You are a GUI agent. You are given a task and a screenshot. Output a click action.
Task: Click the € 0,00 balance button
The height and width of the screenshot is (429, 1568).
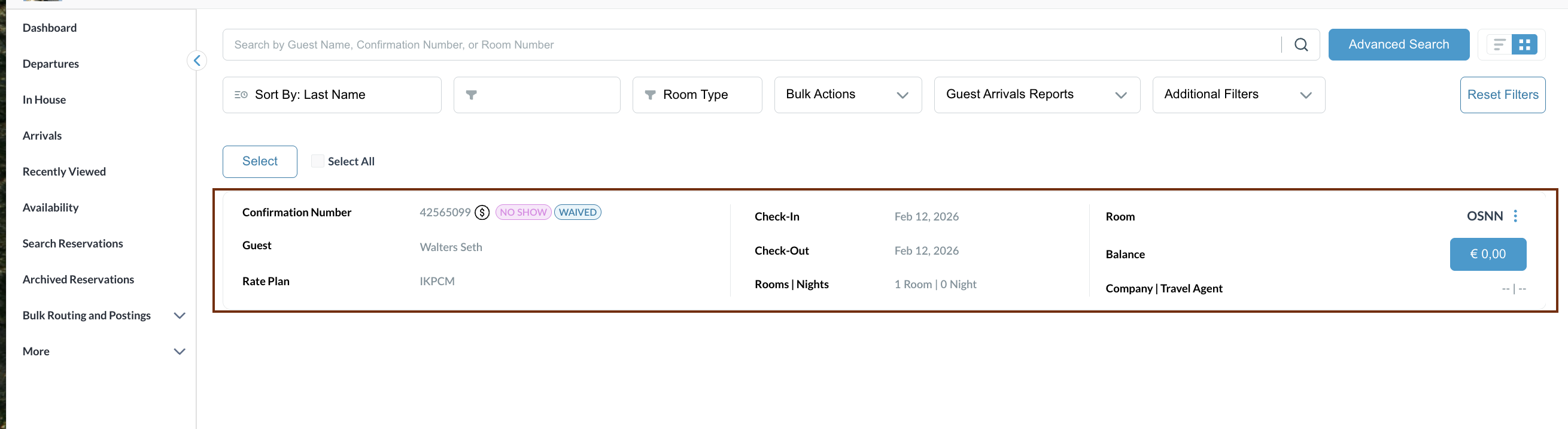[x=1487, y=254]
